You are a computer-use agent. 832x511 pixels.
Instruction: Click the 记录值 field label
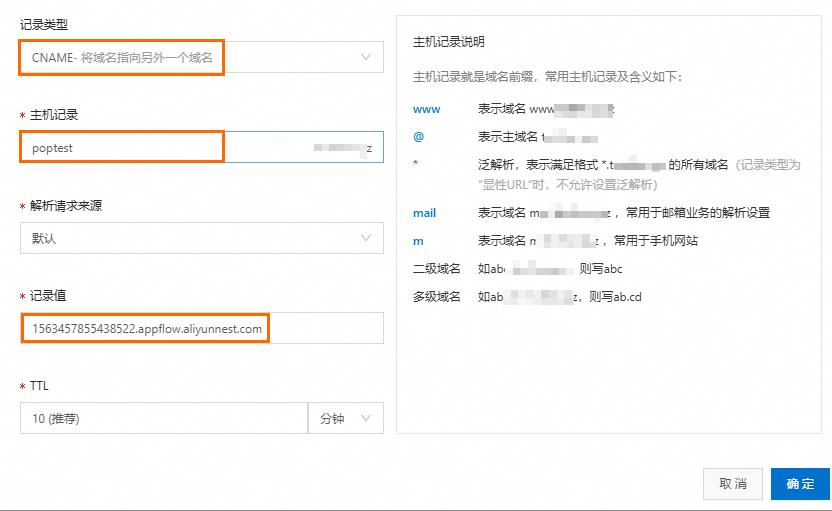pyautogui.click(x=48, y=296)
